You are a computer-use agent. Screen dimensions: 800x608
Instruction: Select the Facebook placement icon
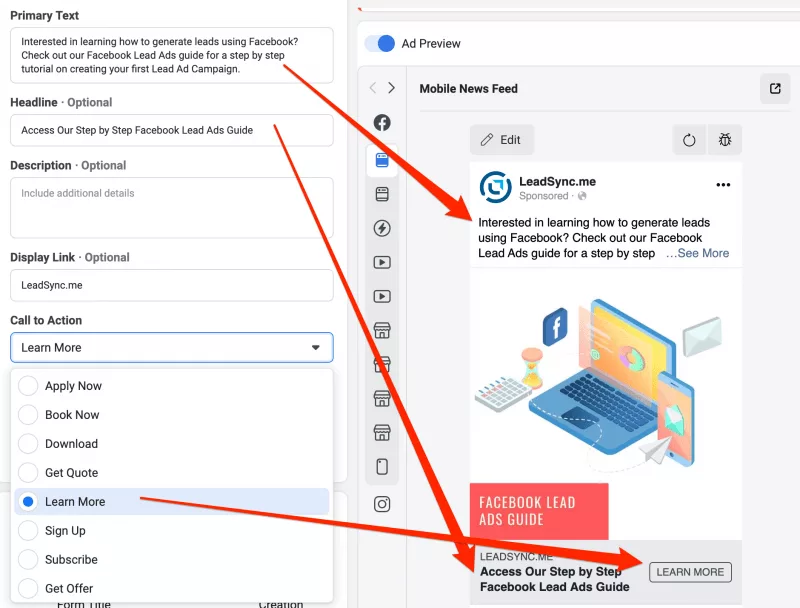pyautogui.click(x=383, y=122)
